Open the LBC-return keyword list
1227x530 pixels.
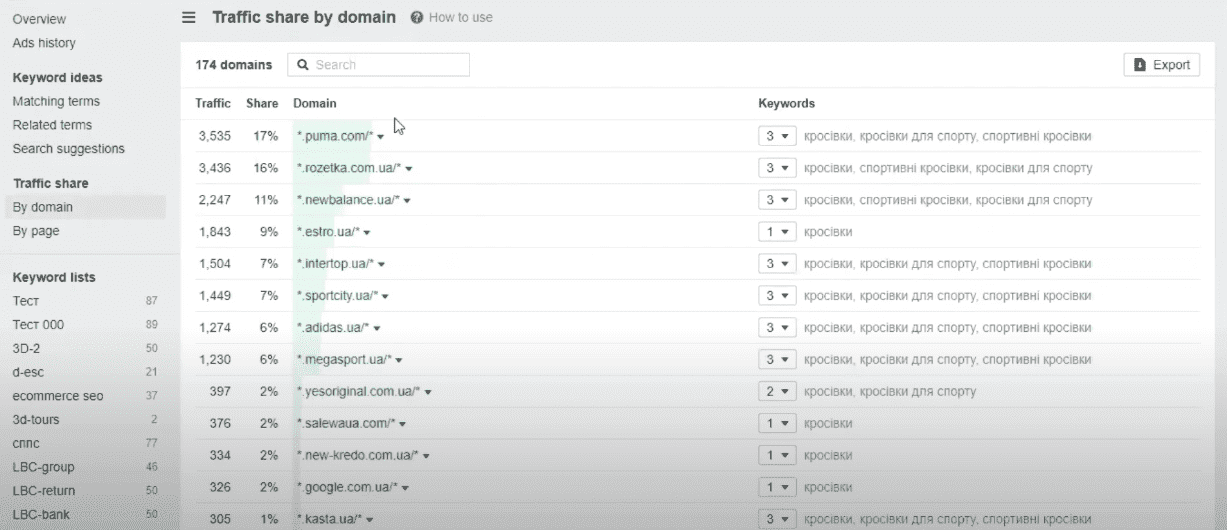[x=44, y=491]
